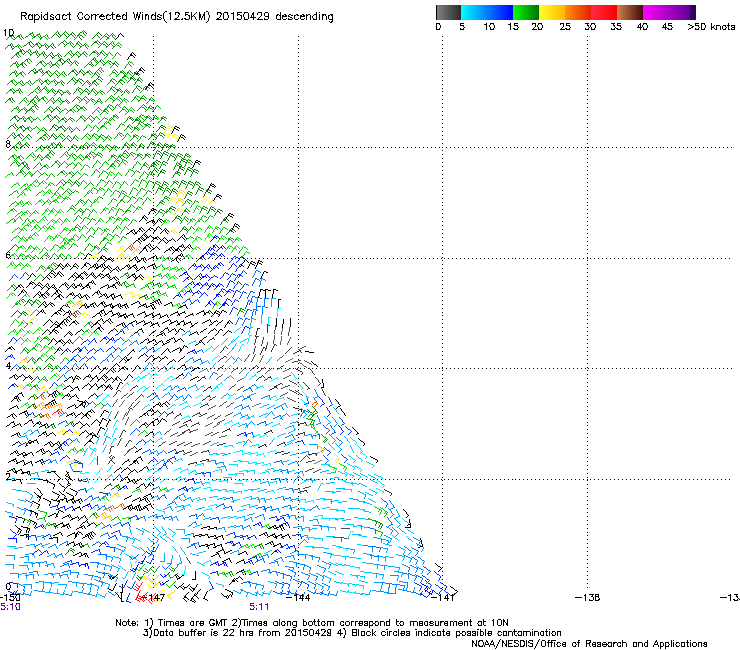Click the '8' latitude axis label

pos(8,144)
